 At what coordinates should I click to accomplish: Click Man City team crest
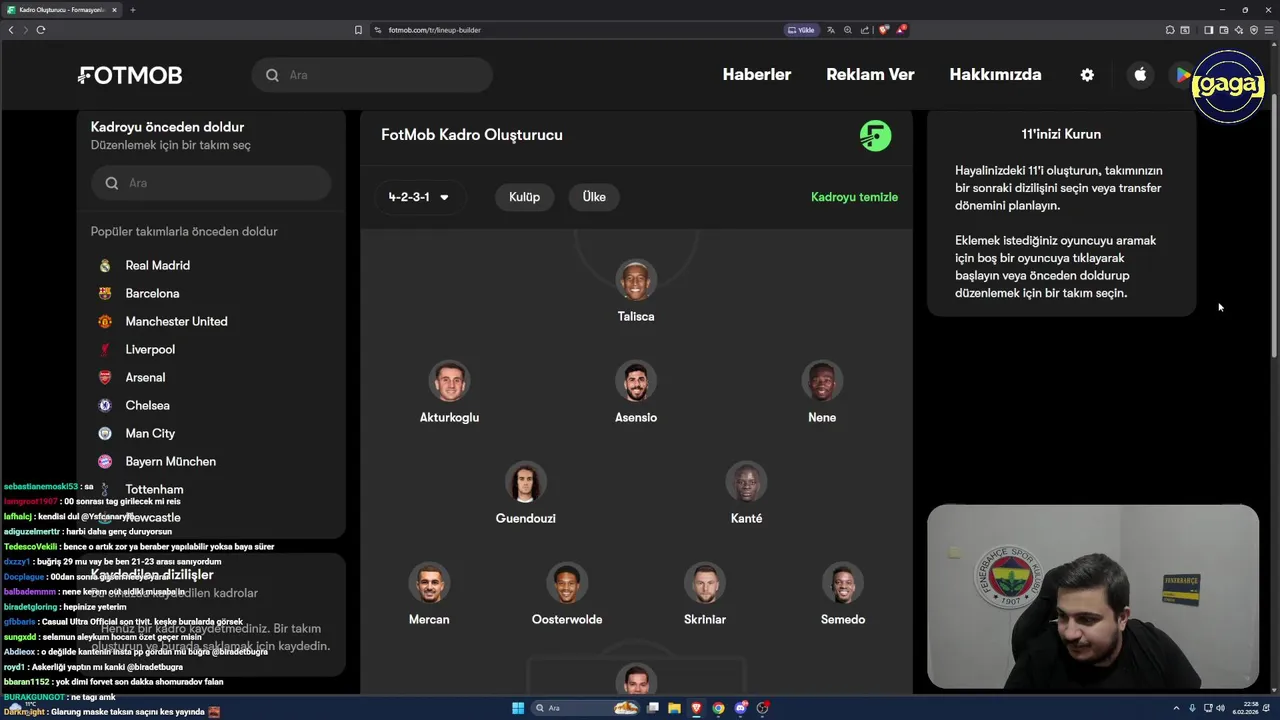(x=105, y=433)
